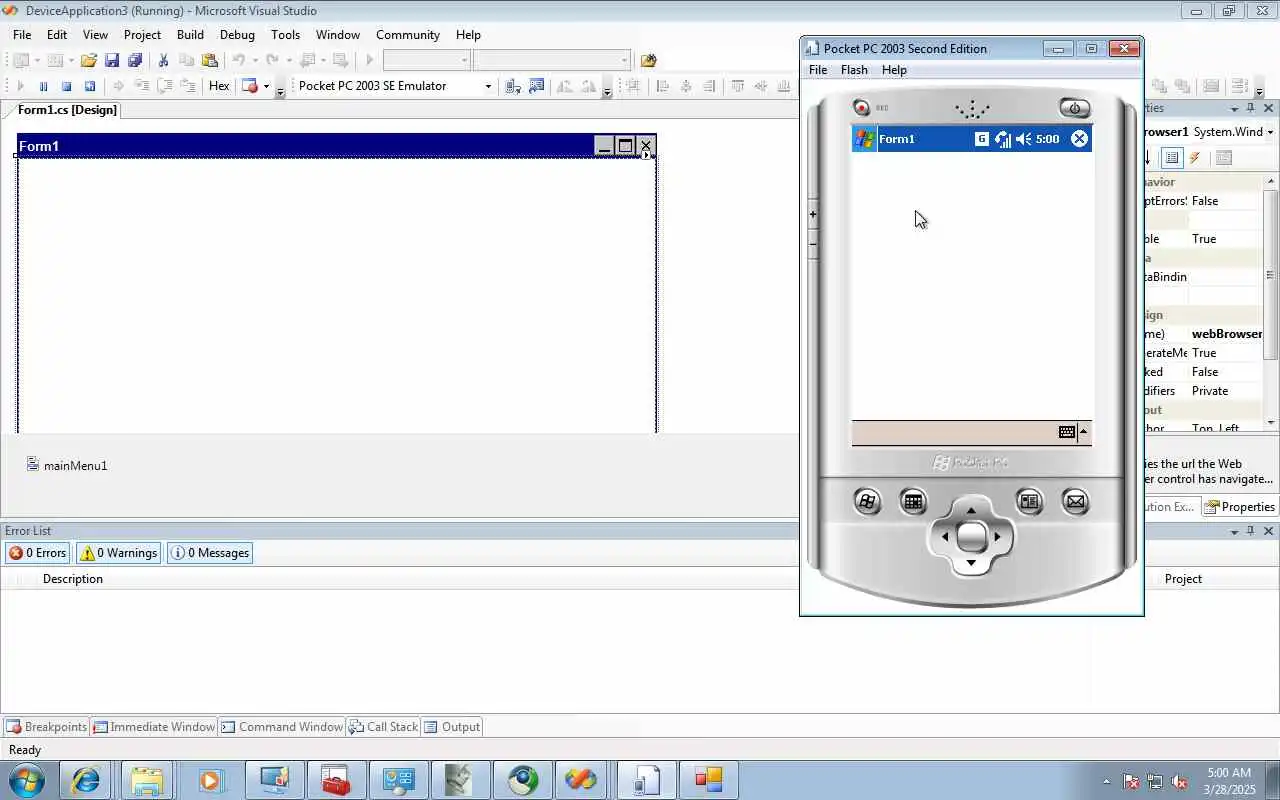1280x800 pixels.
Task: Open the breakpoints window dropdown arrow
Action: [266, 86]
